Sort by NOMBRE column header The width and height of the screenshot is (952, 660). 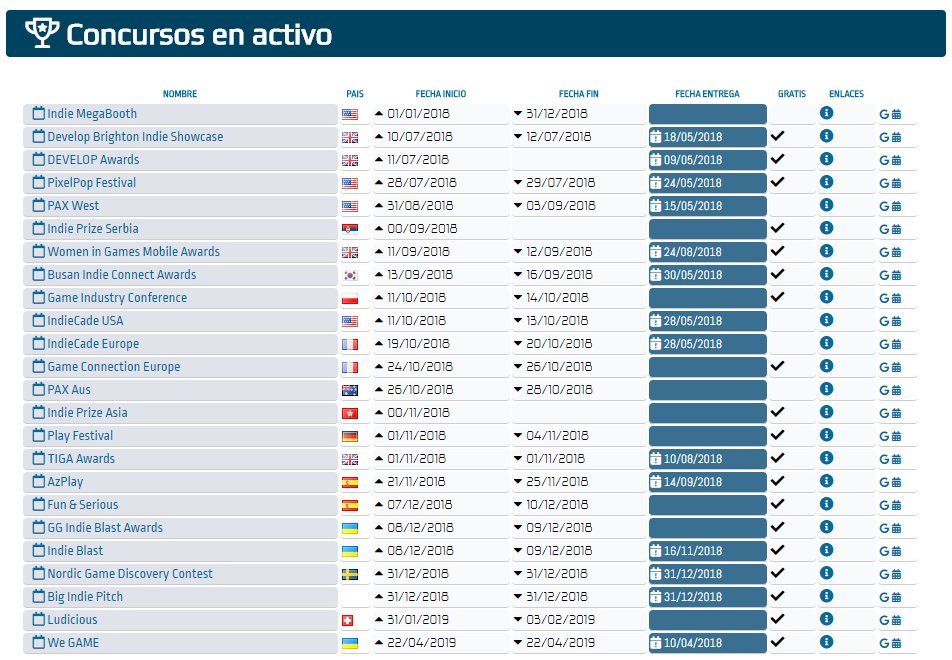(180, 94)
